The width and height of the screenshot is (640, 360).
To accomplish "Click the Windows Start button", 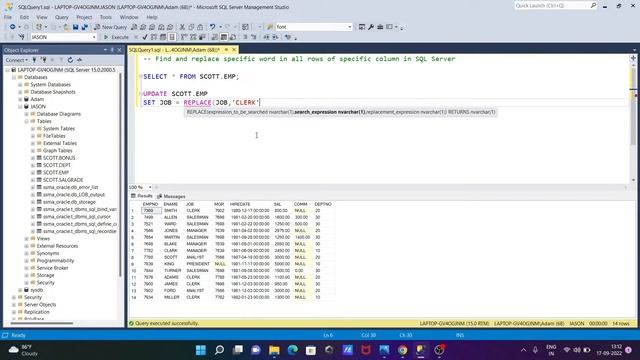I will 201,350.
